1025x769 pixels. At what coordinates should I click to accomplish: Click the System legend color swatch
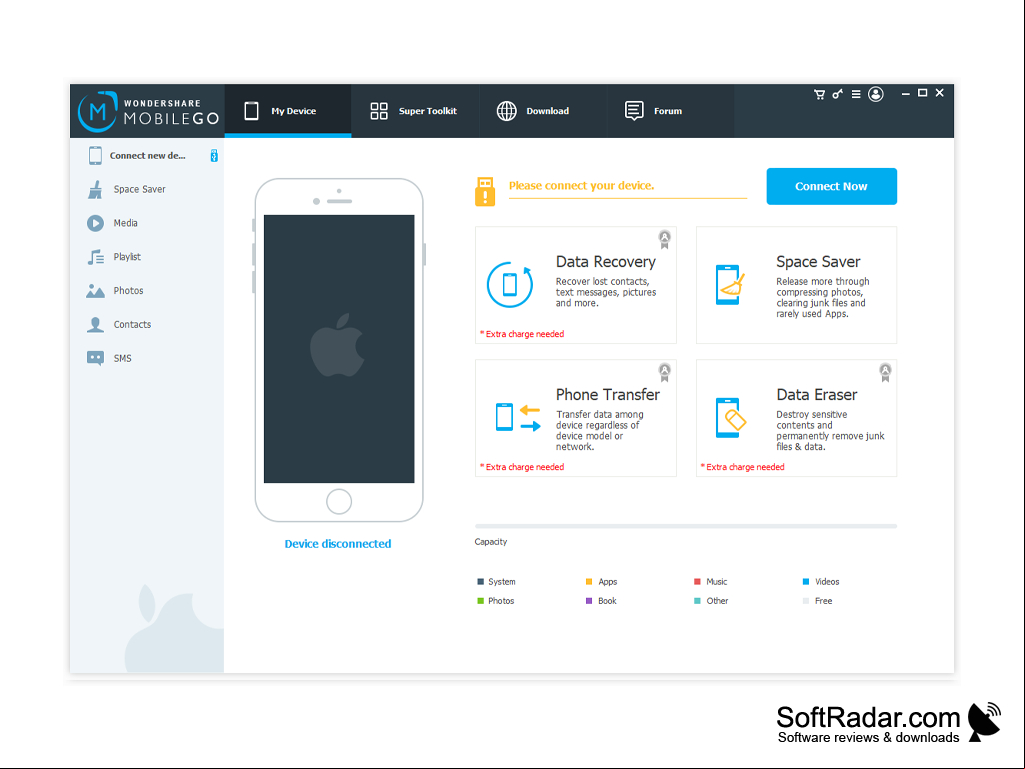tap(480, 582)
